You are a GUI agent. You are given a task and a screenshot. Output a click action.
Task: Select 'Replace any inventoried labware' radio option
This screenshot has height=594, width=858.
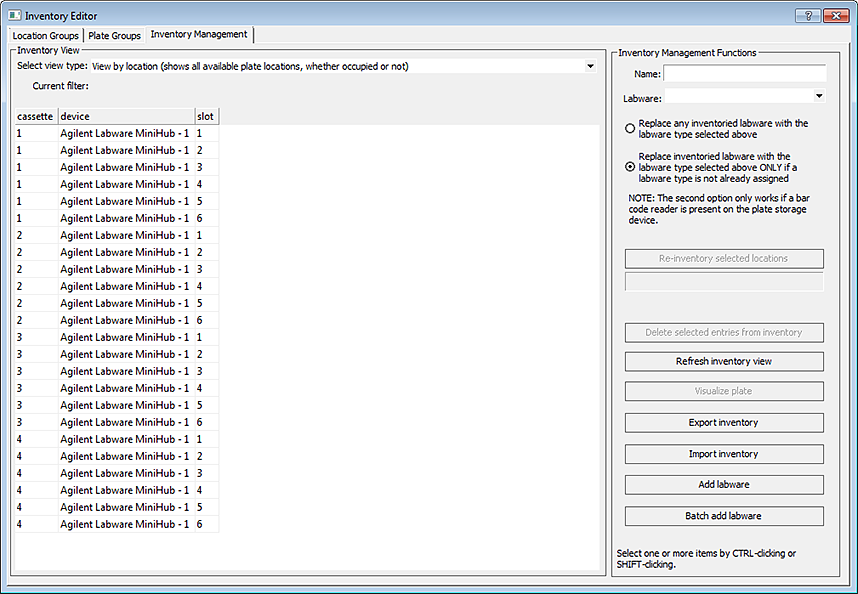[630, 129]
